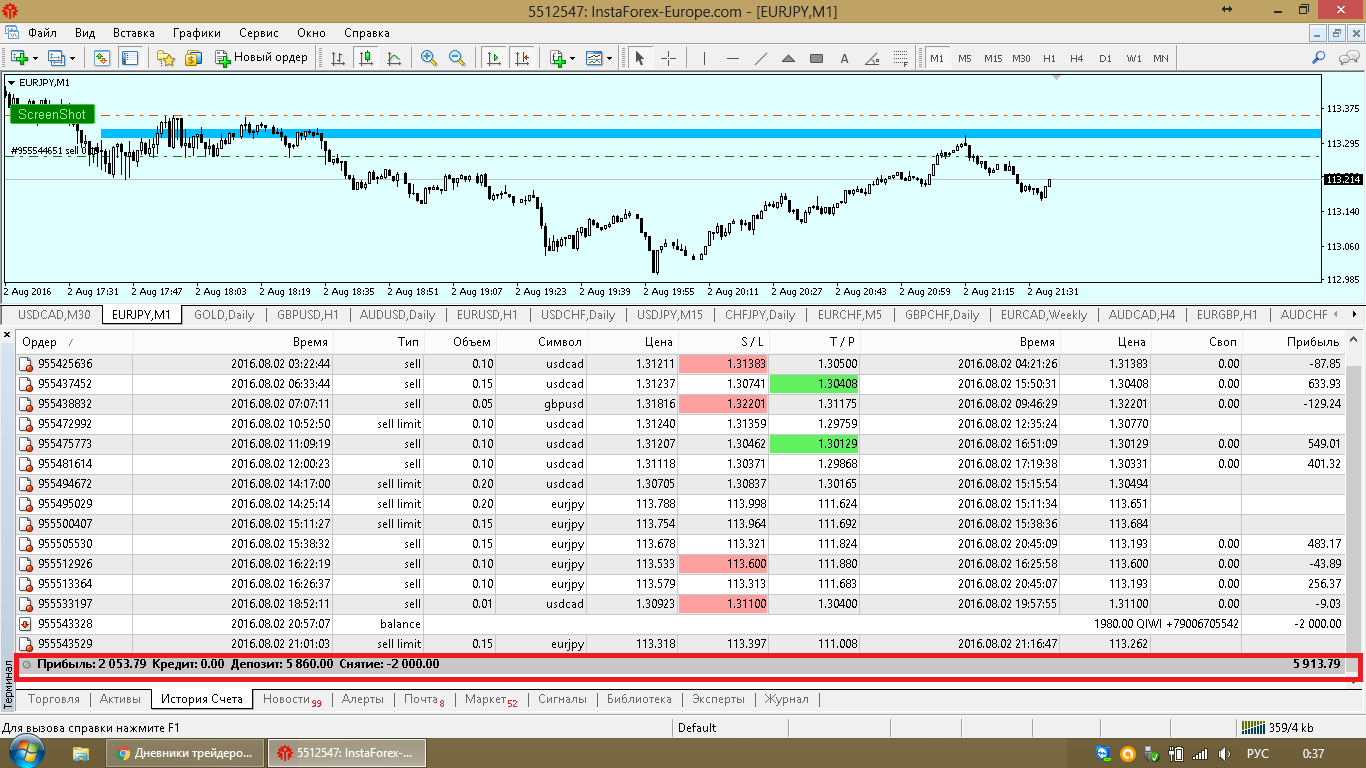1366x768 pixels.
Task: Open the Indicators list icon
Action: [x=557, y=58]
